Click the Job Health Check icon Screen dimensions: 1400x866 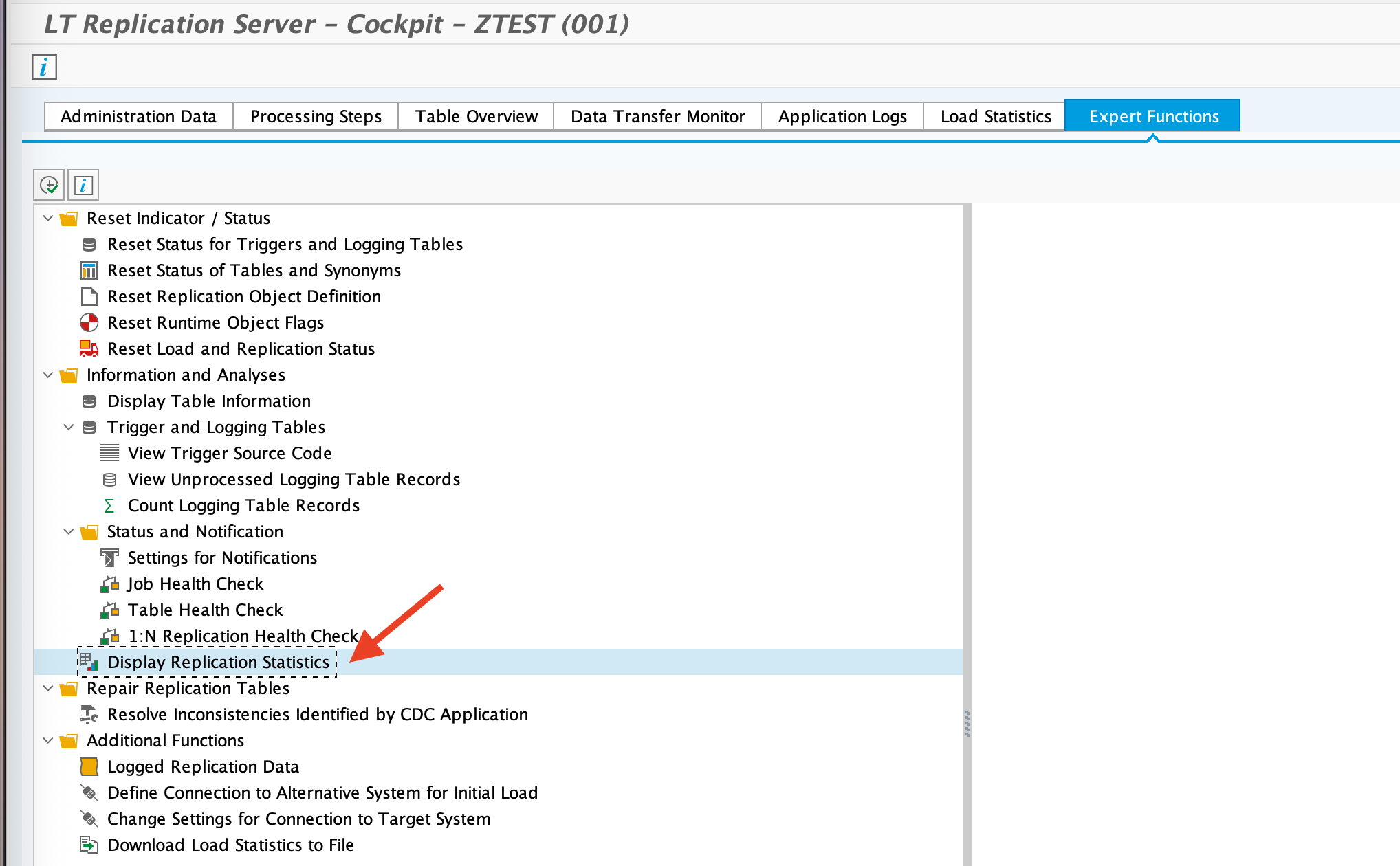click(x=109, y=584)
